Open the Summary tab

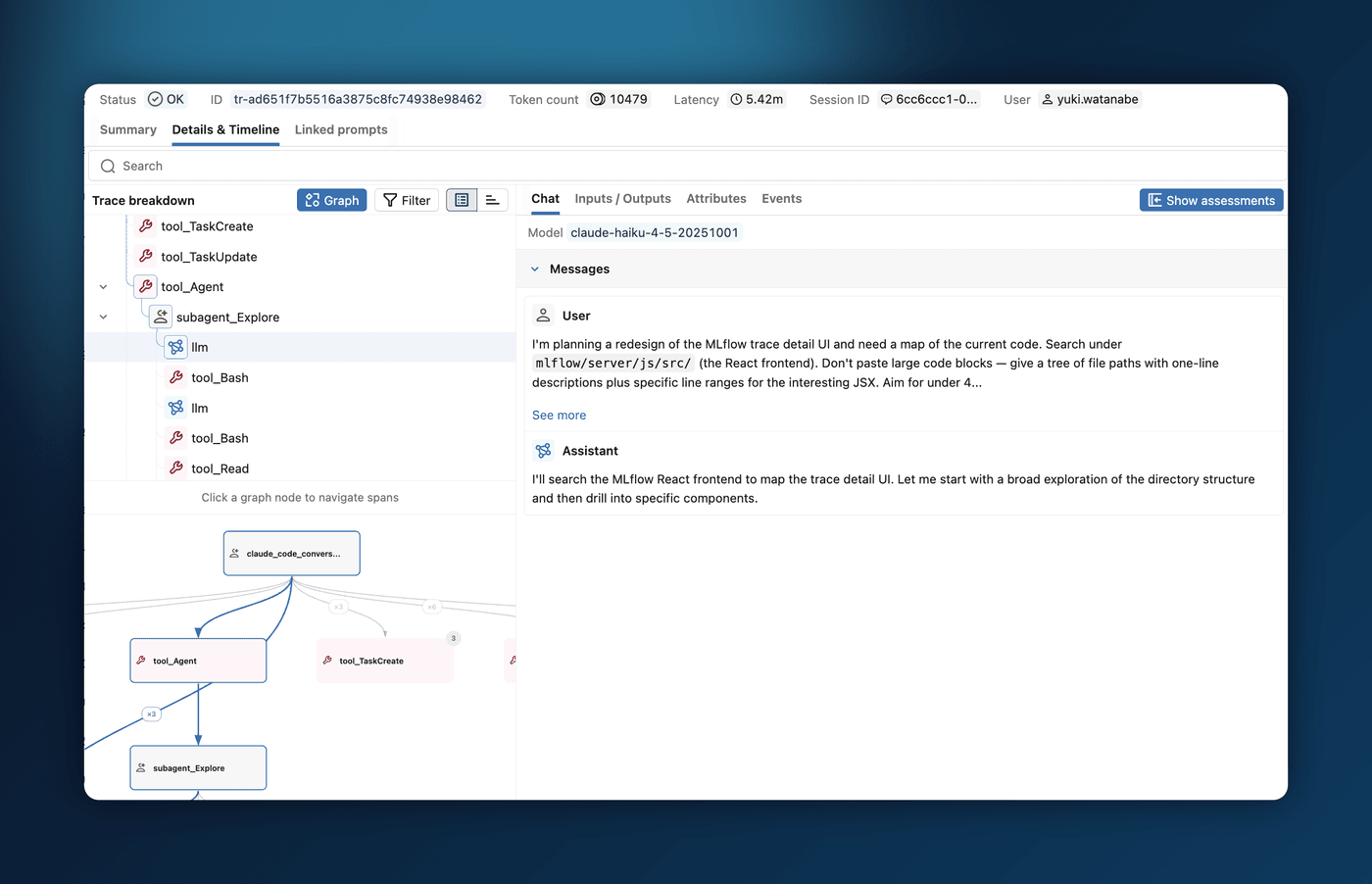128,129
